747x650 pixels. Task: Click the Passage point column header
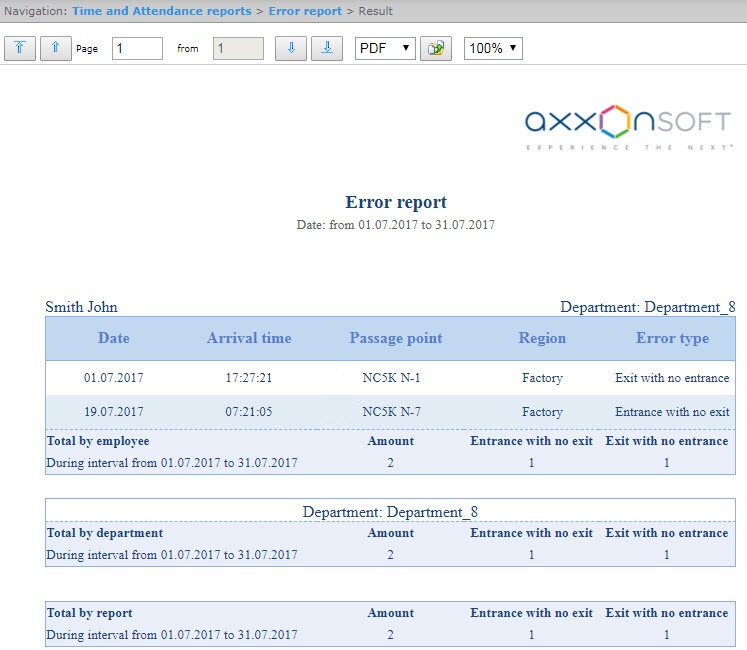tap(396, 338)
